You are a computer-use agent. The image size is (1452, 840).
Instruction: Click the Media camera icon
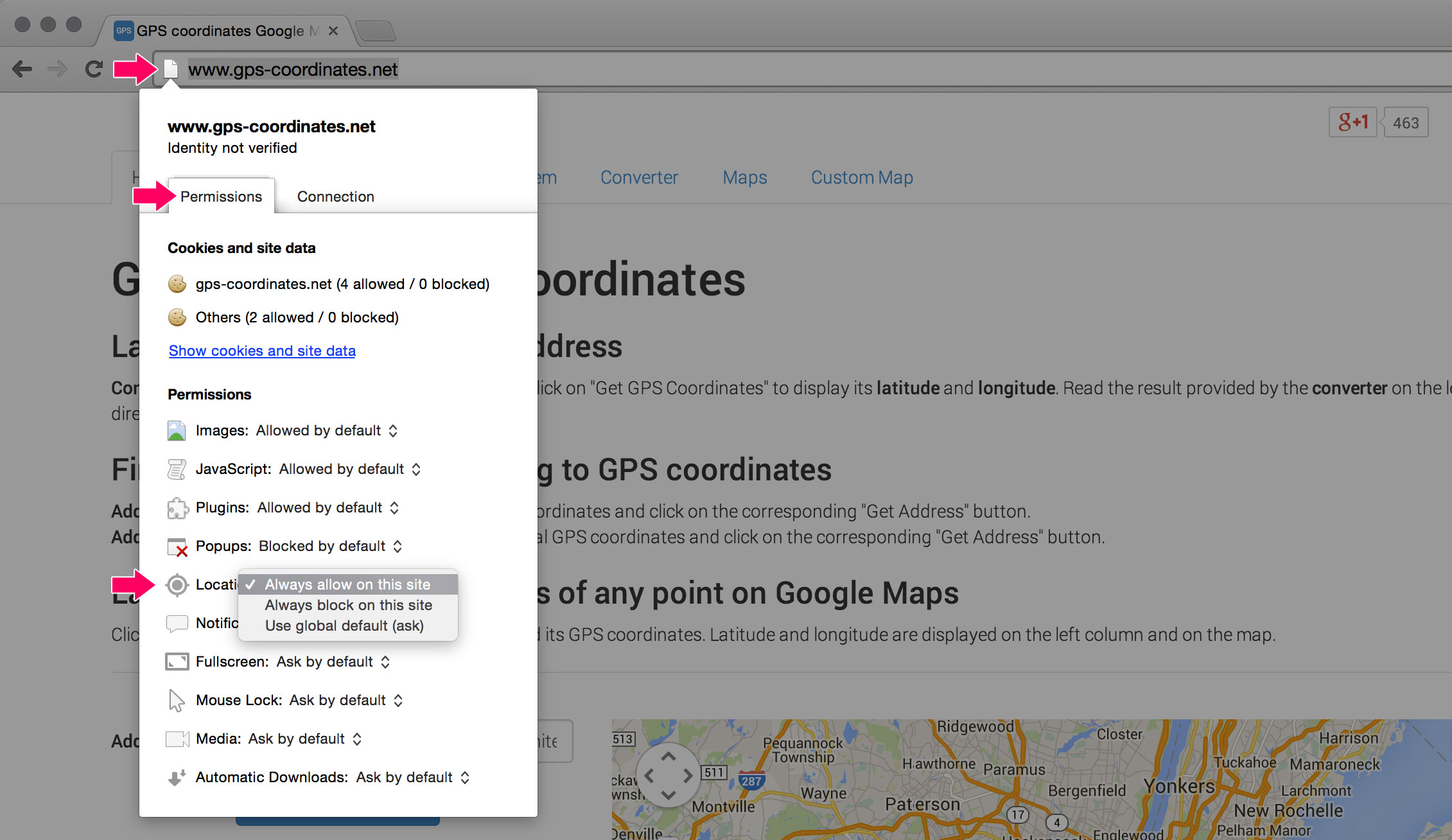(x=177, y=739)
